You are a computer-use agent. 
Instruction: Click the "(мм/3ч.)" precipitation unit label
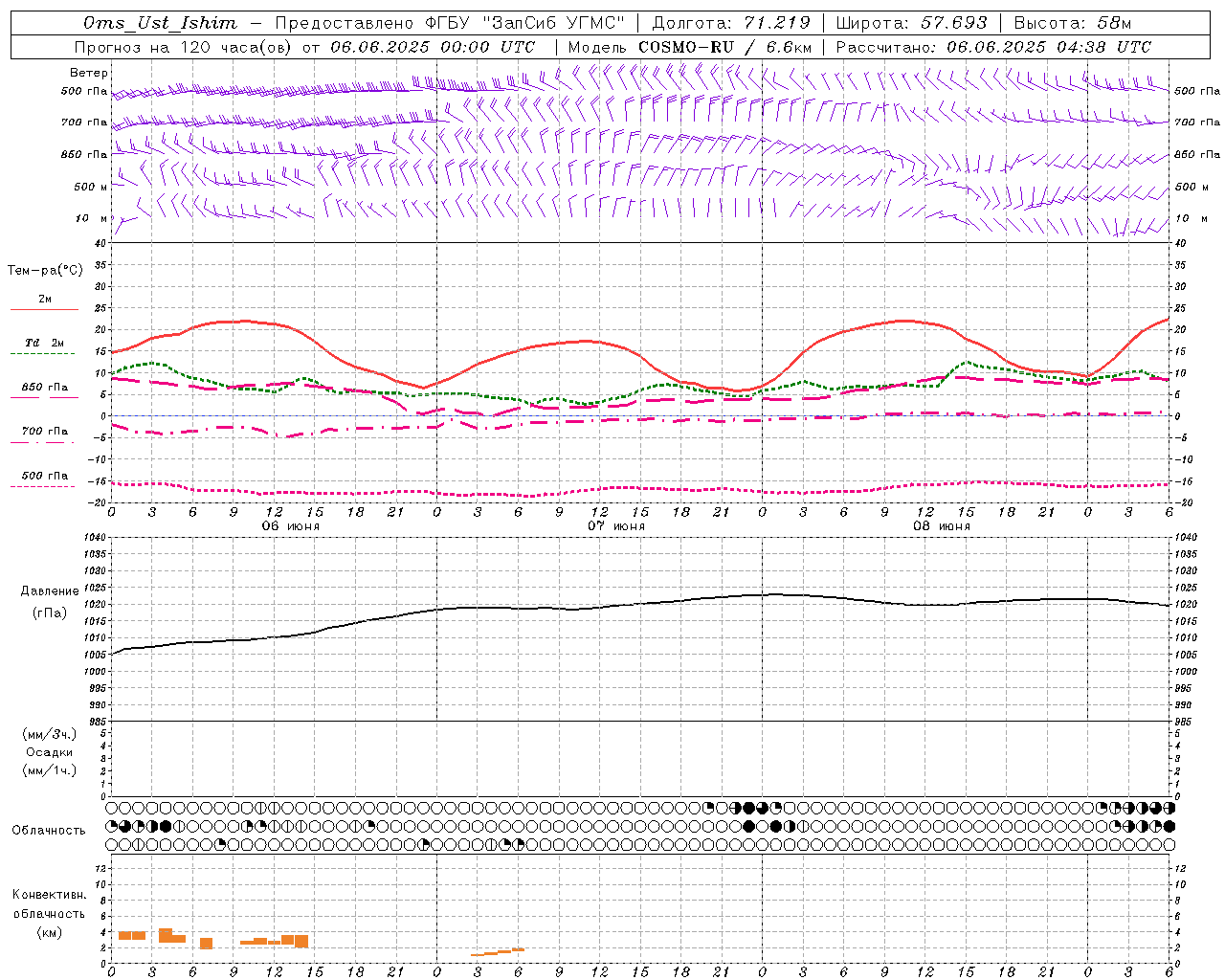(x=49, y=734)
